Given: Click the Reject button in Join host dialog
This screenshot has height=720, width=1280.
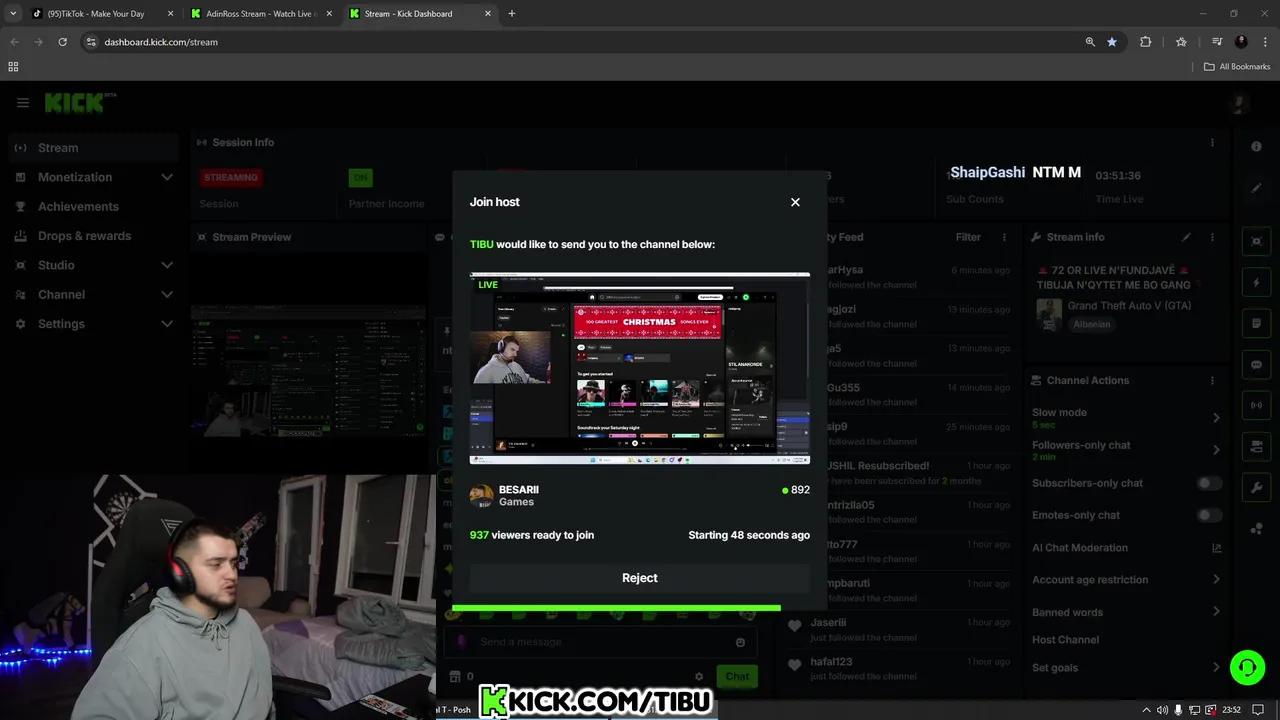Looking at the screenshot, I should coord(640,578).
